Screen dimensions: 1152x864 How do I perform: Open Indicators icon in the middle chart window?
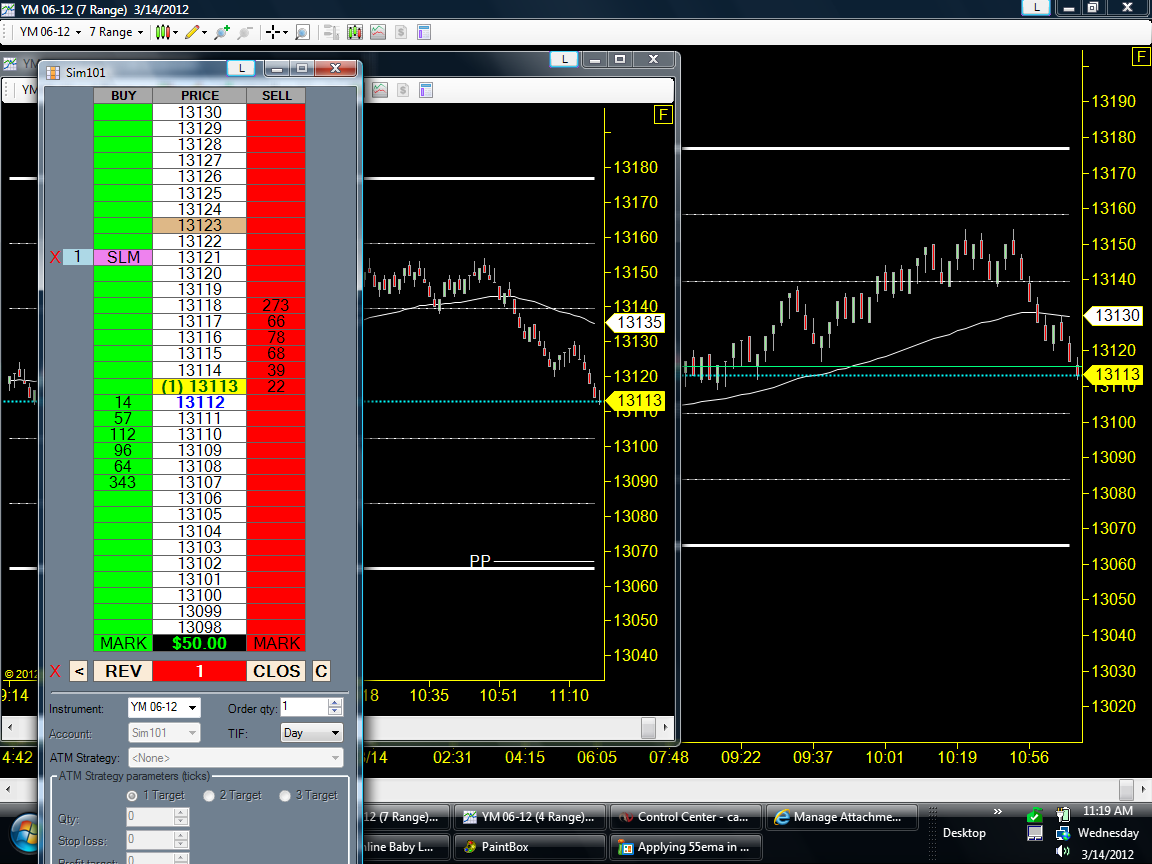(x=380, y=90)
